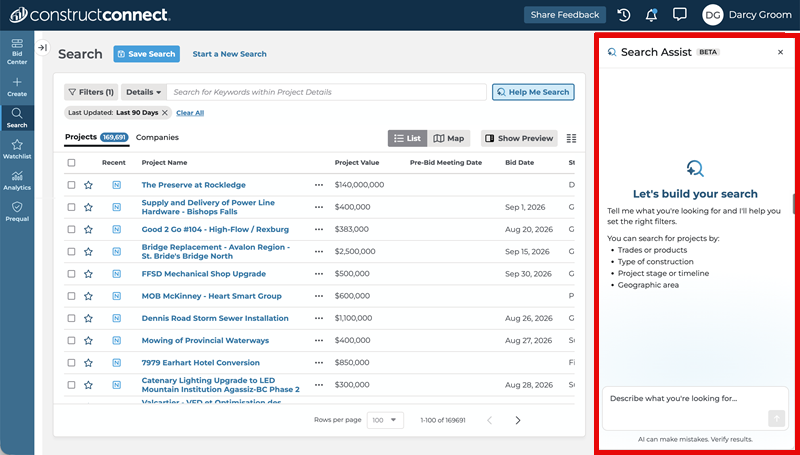Open Rows per page dropdown
The width and height of the screenshot is (800, 455).
click(385, 420)
